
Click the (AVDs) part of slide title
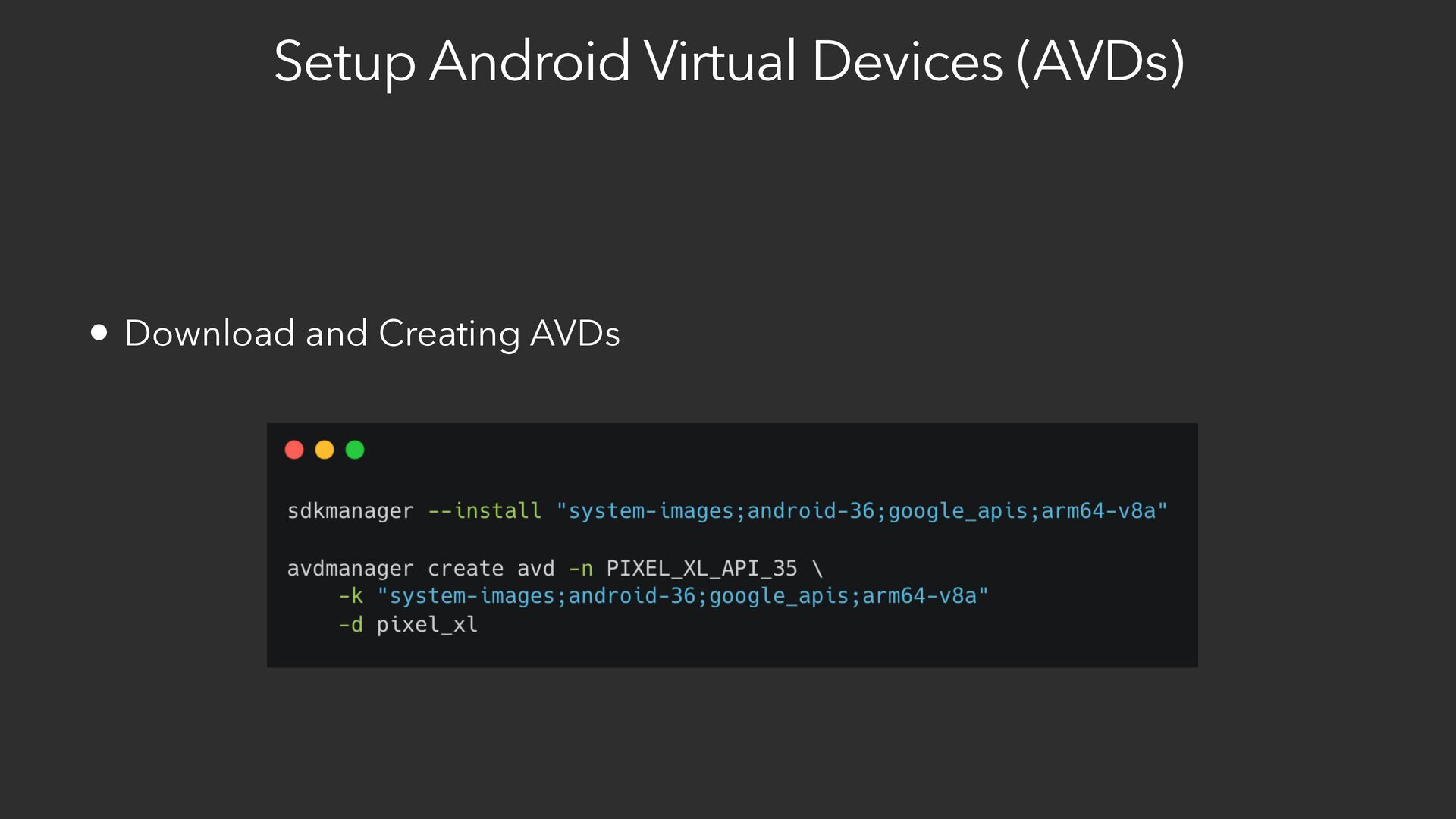(1100, 62)
